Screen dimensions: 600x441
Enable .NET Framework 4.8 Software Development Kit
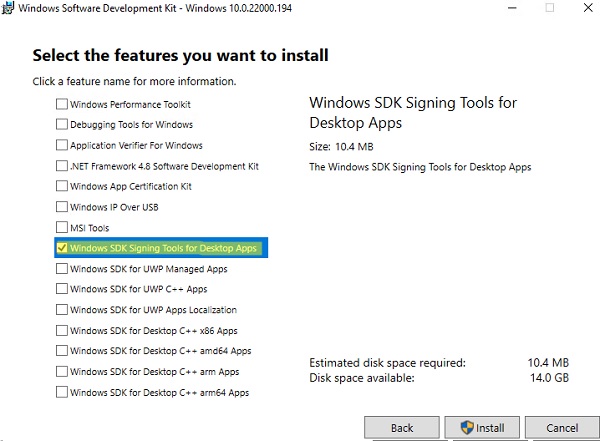tap(62, 166)
